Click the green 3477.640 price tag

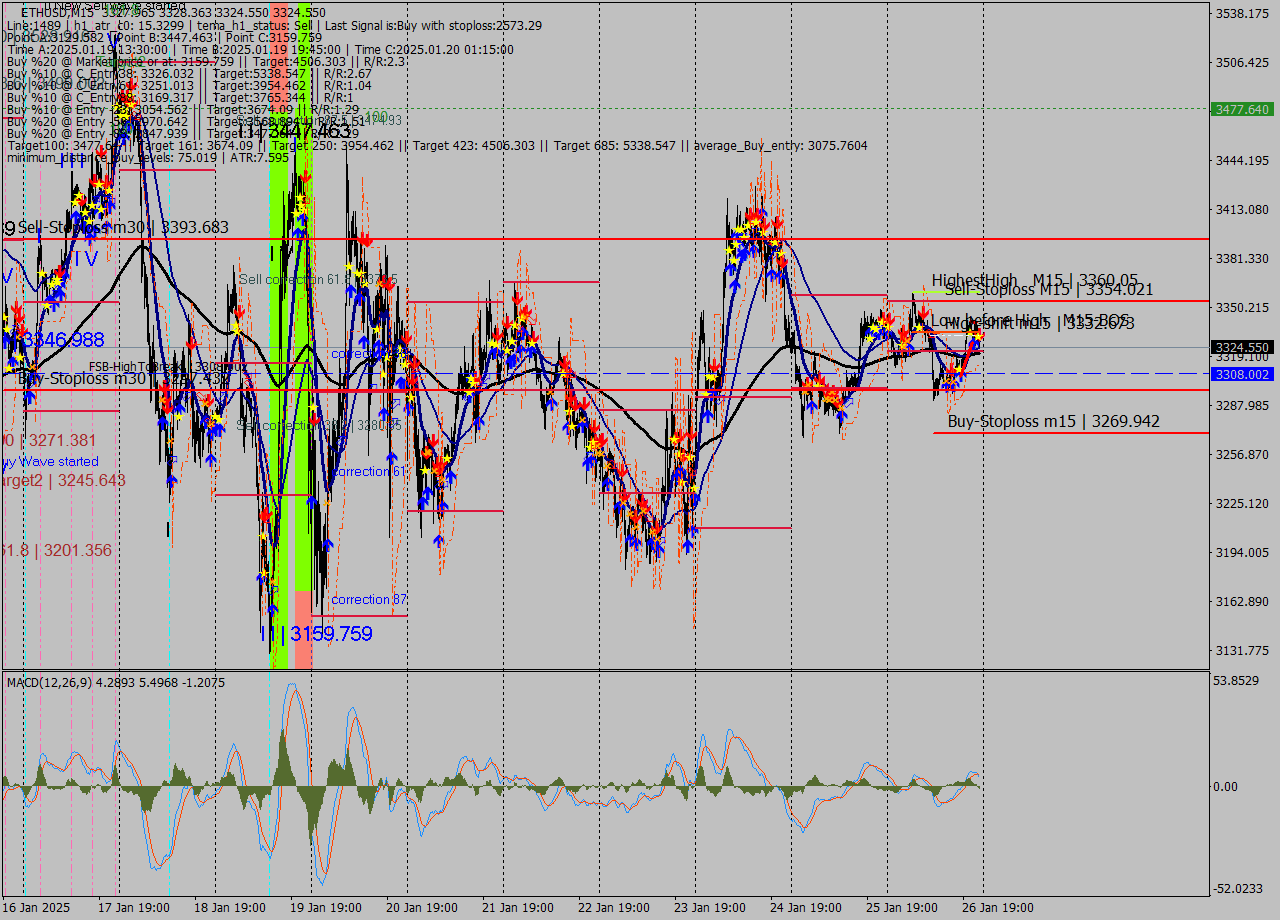click(1241, 109)
